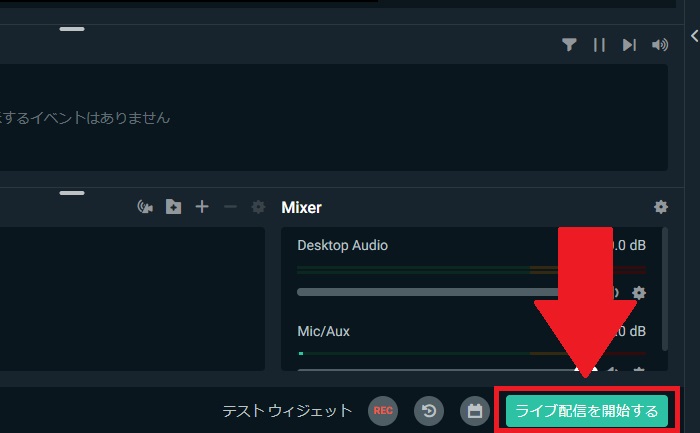Viewport: 700px width, 433px height.
Task: Add a new source plus icon
Action: coord(202,207)
